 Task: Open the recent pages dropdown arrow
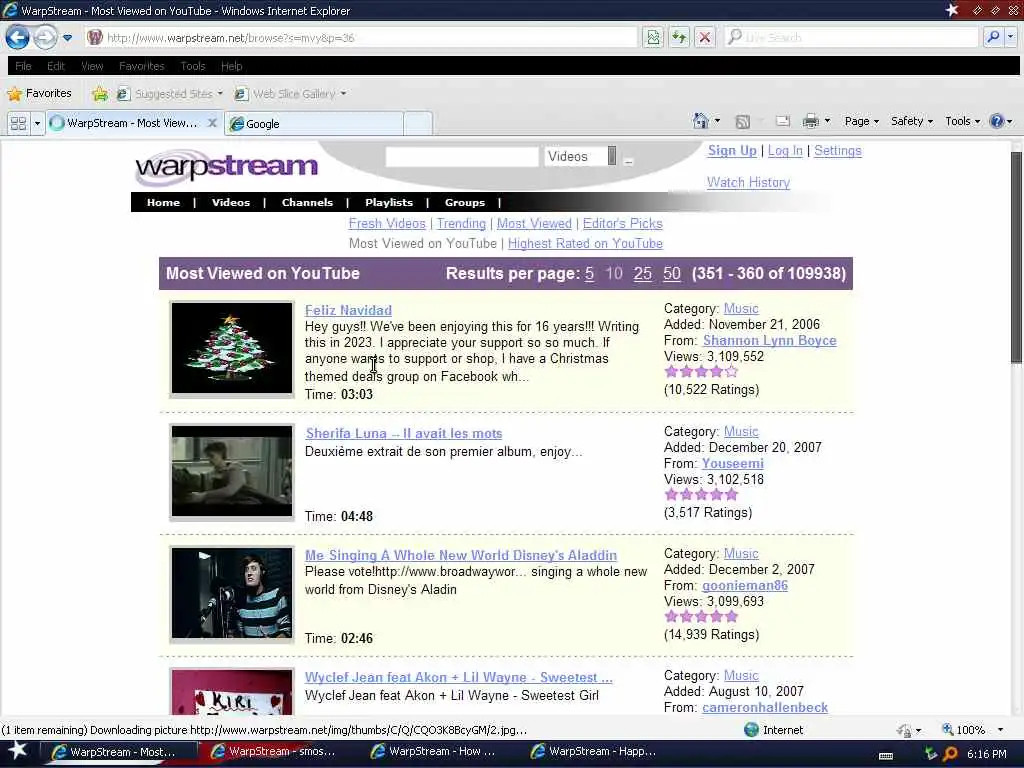coord(67,38)
